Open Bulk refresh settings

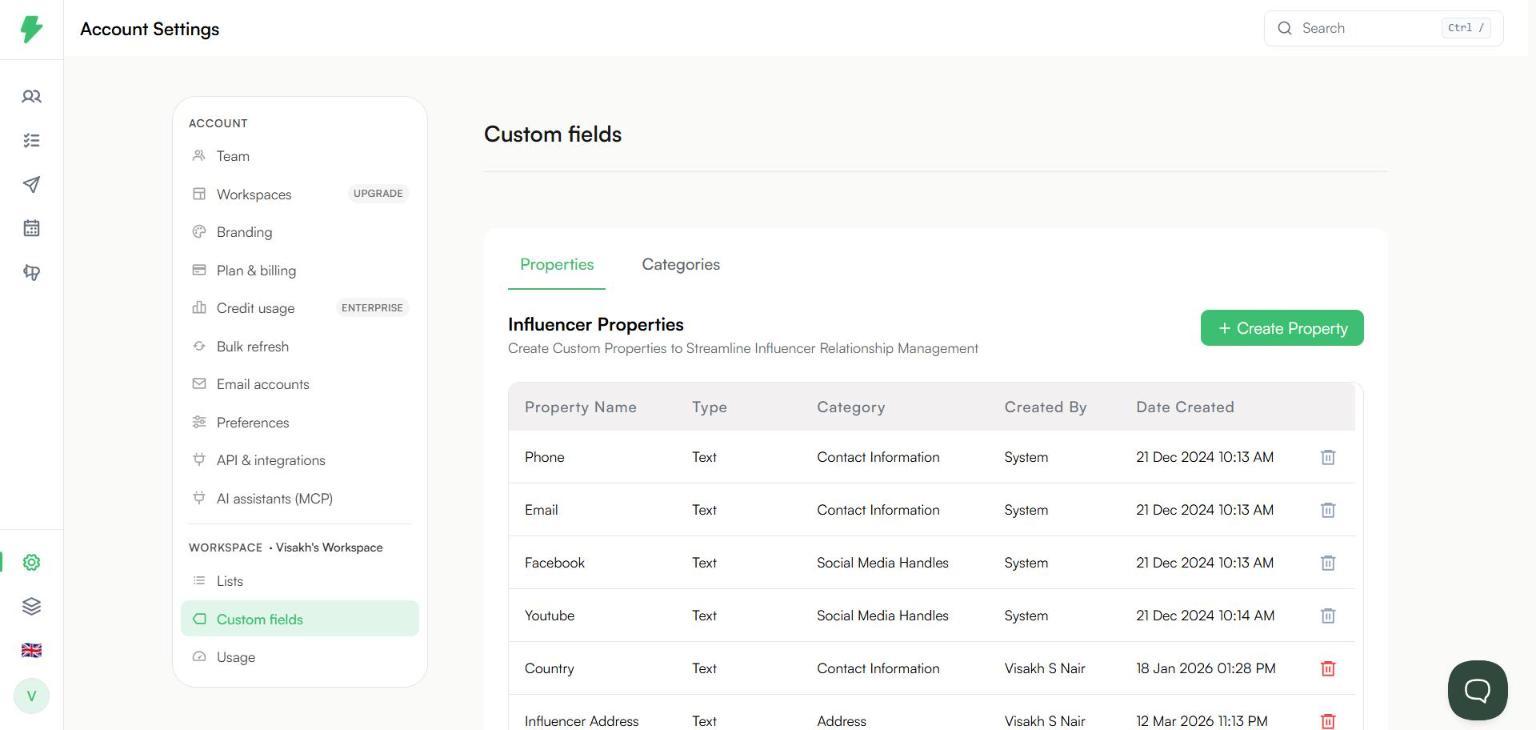click(x=300, y=346)
